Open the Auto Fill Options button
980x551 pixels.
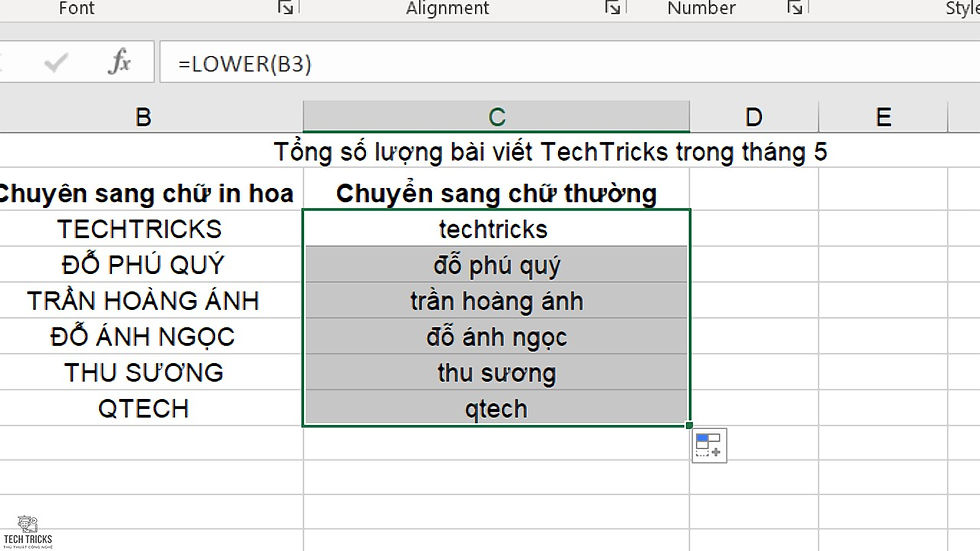709,445
